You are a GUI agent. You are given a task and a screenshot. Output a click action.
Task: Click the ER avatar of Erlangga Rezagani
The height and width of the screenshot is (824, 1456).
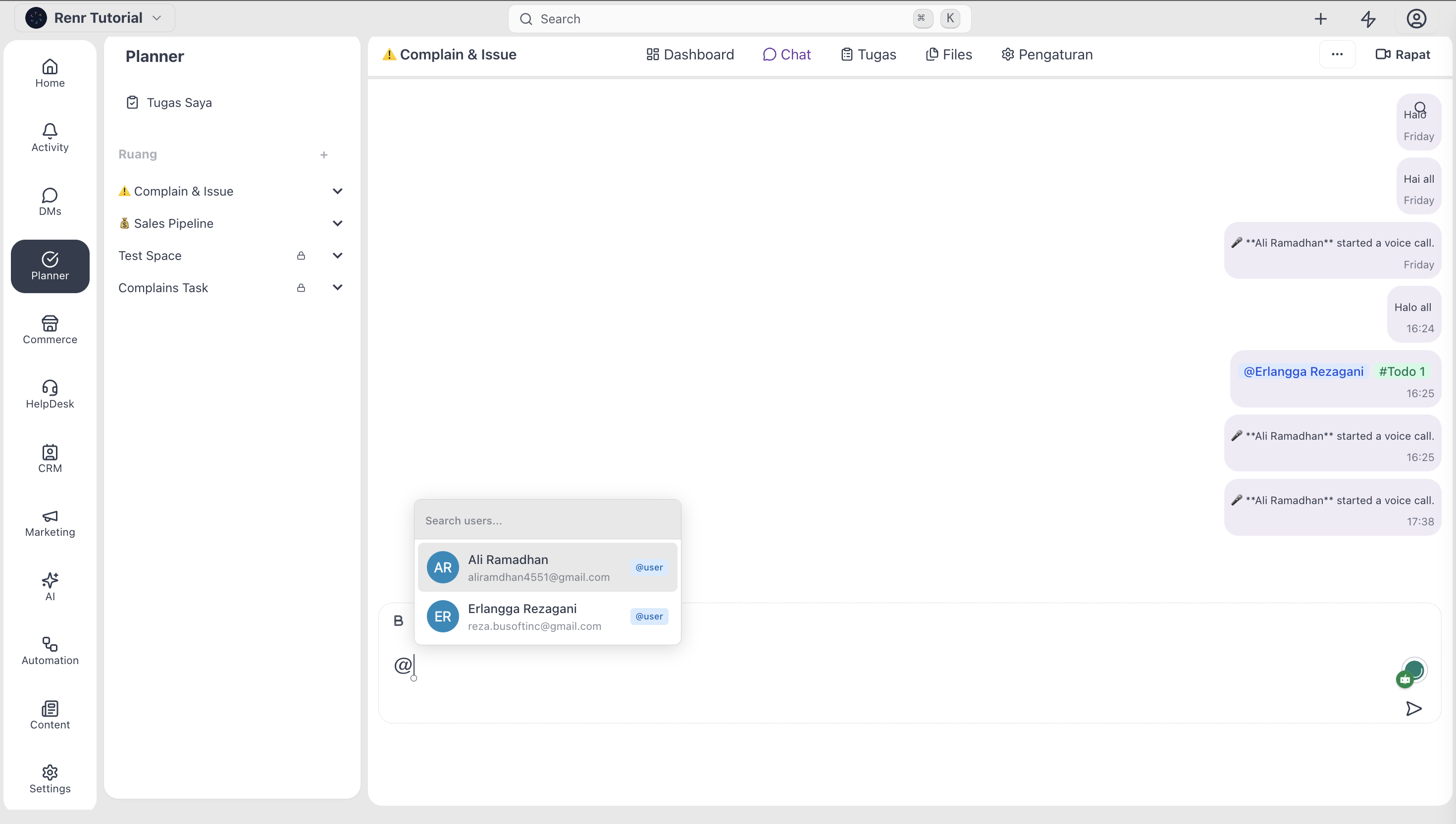443,617
